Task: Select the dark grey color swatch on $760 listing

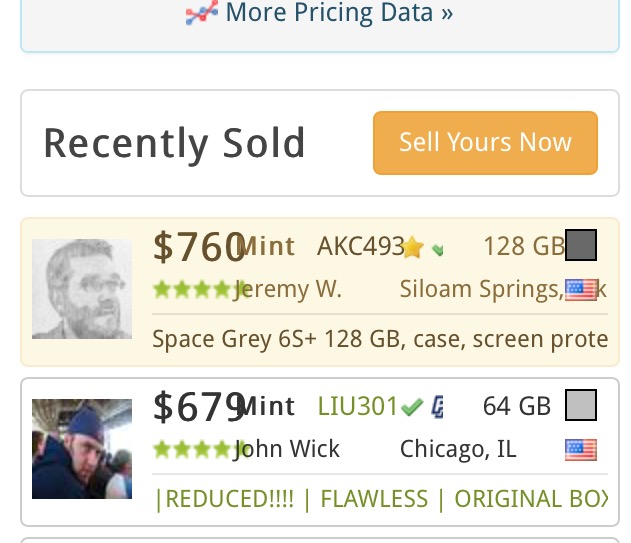Action: pyautogui.click(x=581, y=245)
